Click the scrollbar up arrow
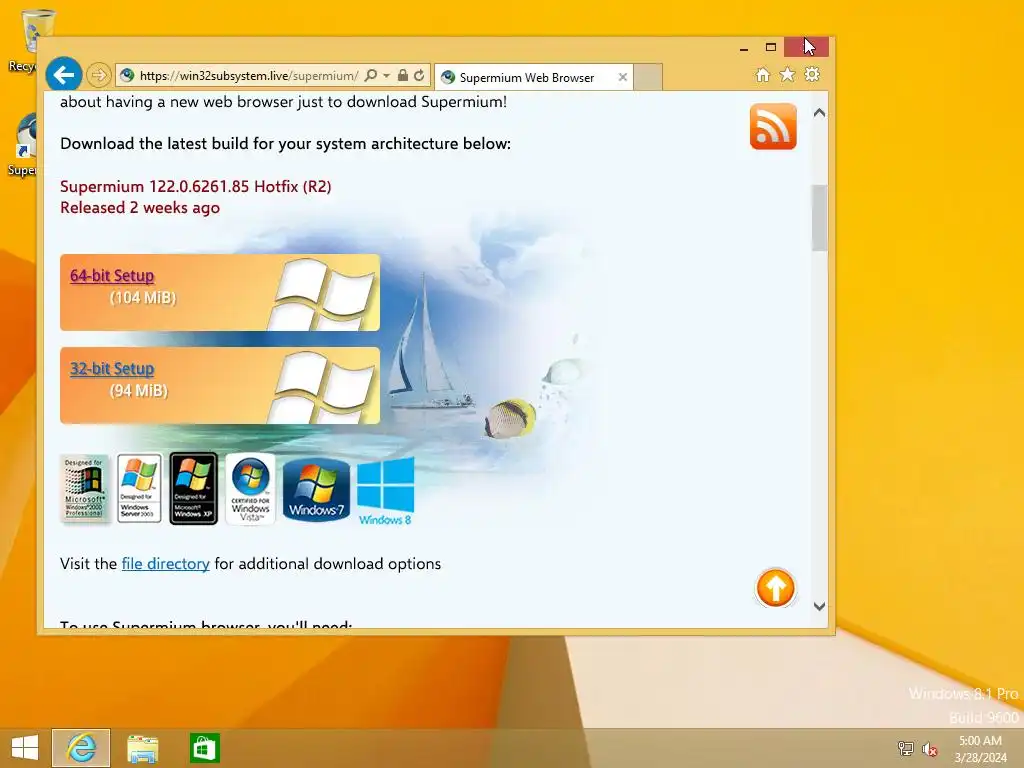Image resolution: width=1024 pixels, height=768 pixels. point(820,113)
